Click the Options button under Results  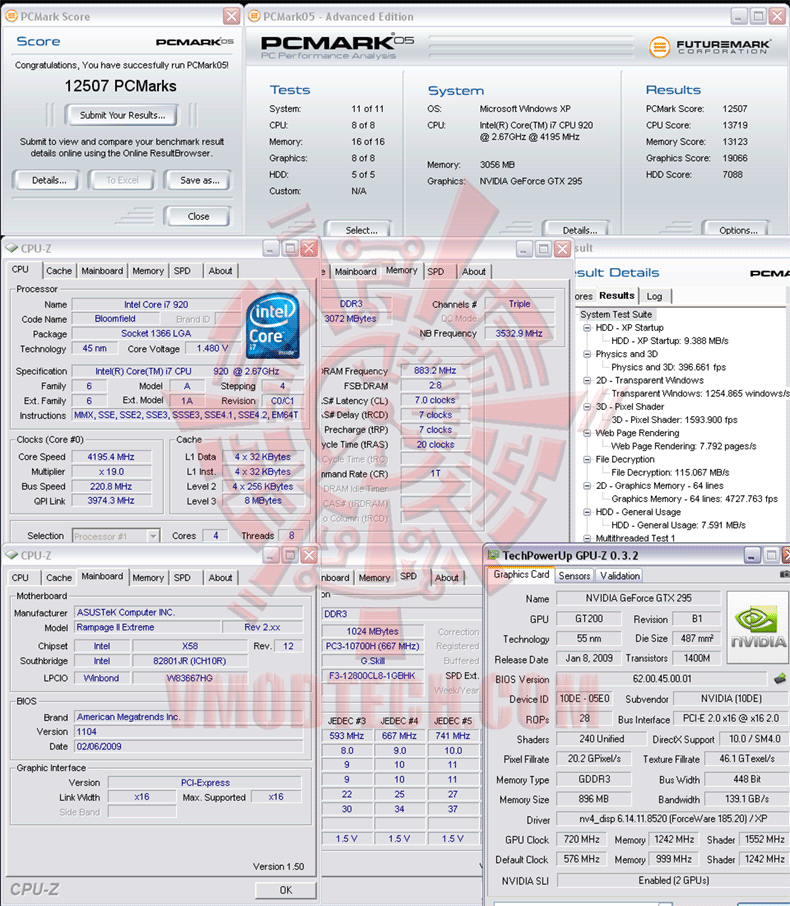(x=738, y=229)
